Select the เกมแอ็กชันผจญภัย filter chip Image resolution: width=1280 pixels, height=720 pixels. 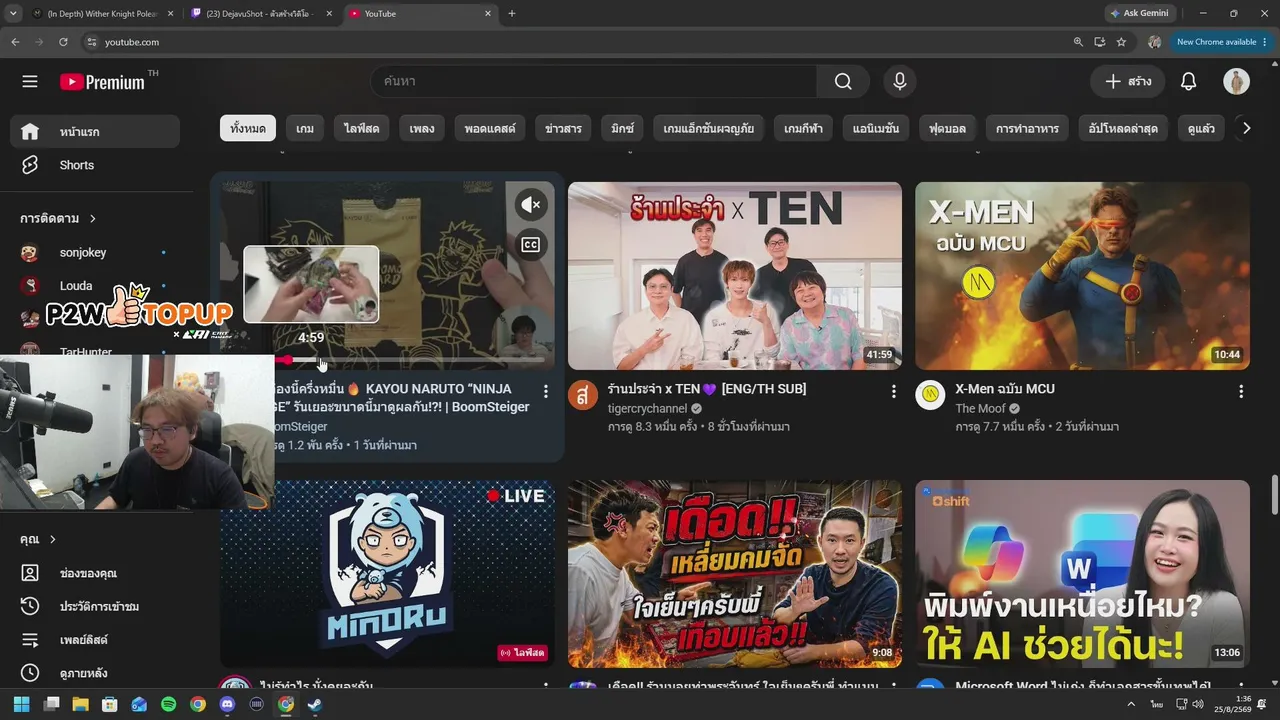click(x=709, y=128)
